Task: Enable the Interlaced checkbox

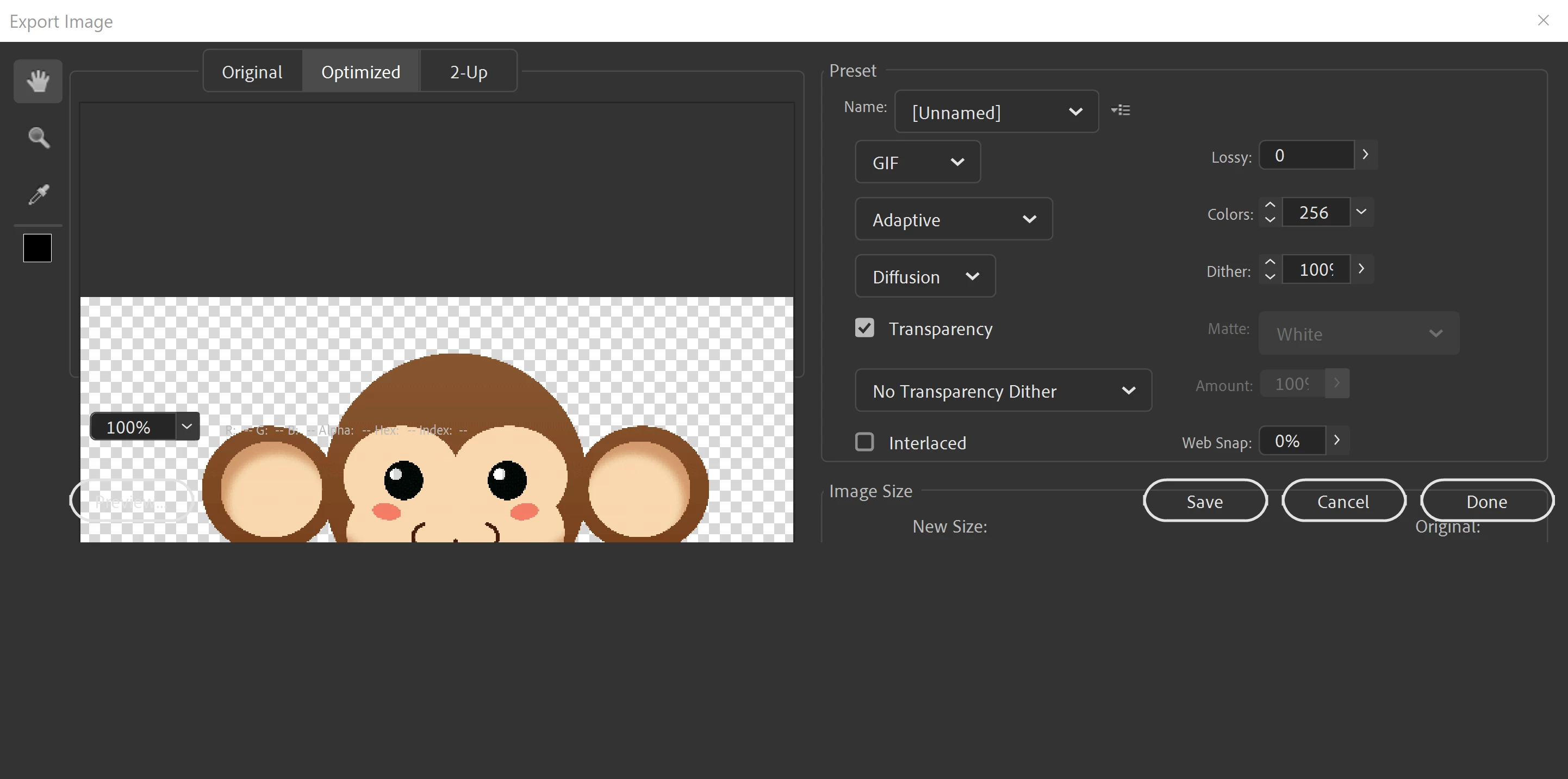Action: (x=864, y=442)
